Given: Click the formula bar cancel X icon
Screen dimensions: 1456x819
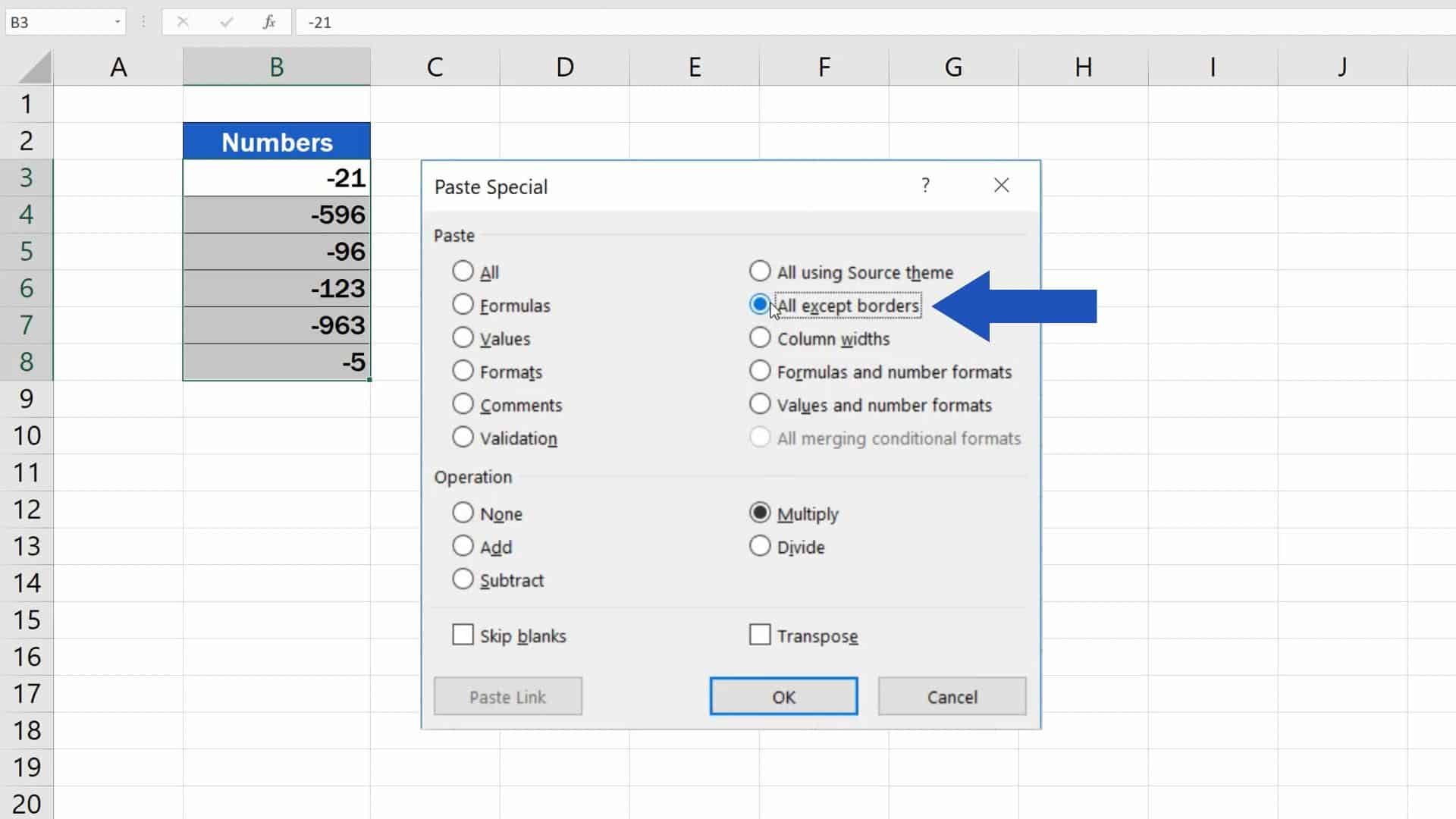Looking at the screenshot, I should (183, 22).
